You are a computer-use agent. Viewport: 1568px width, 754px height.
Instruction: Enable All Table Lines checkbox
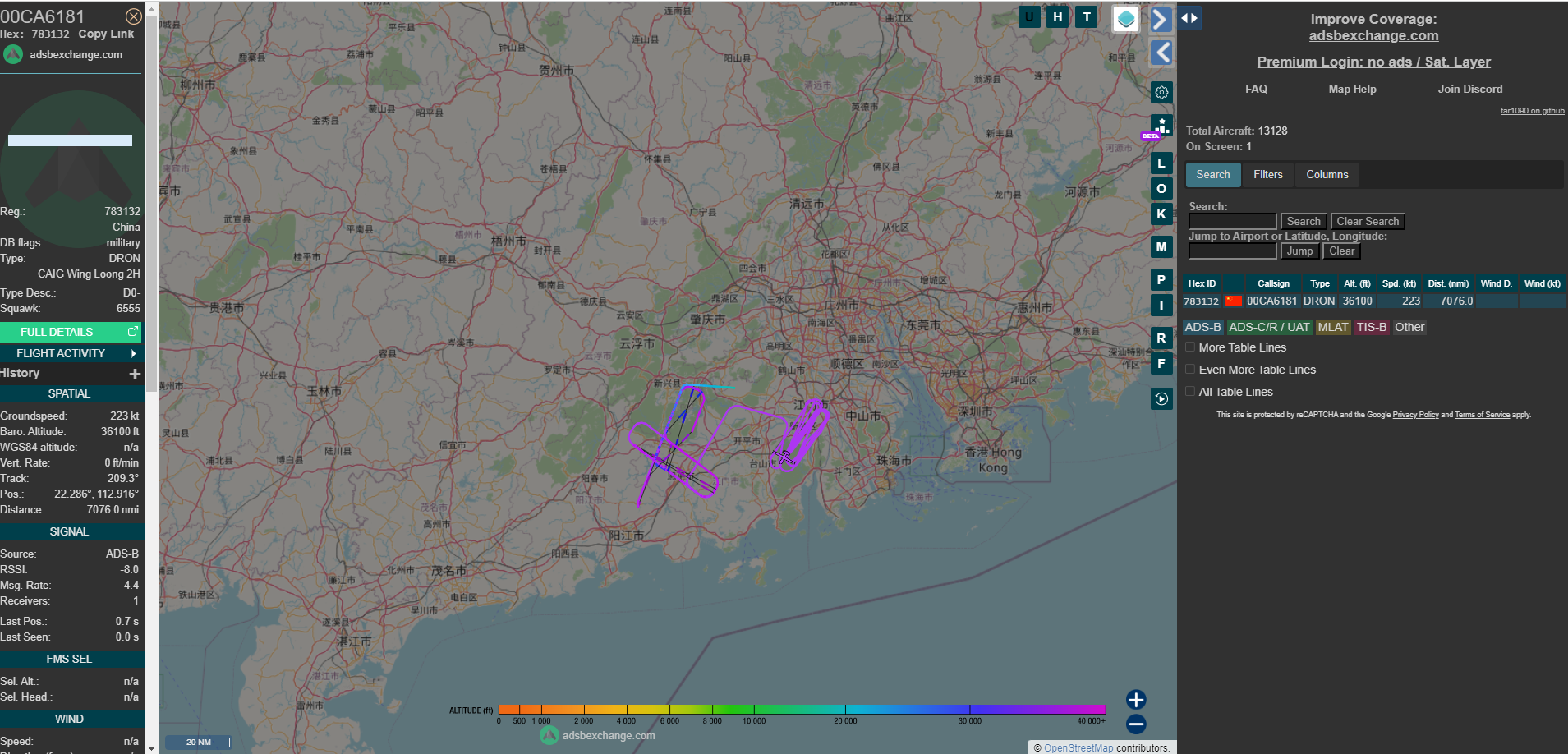[x=1190, y=392]
